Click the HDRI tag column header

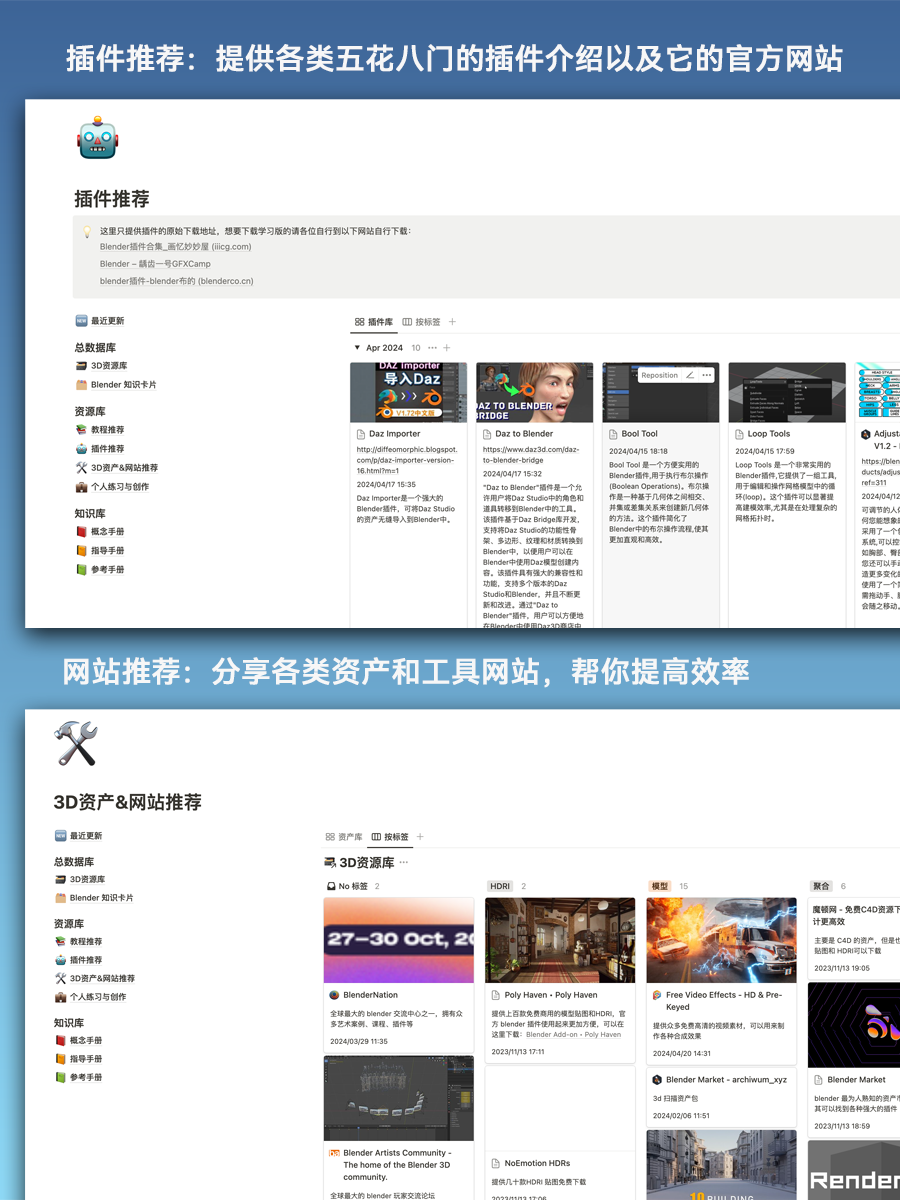[x=501, y=887]
